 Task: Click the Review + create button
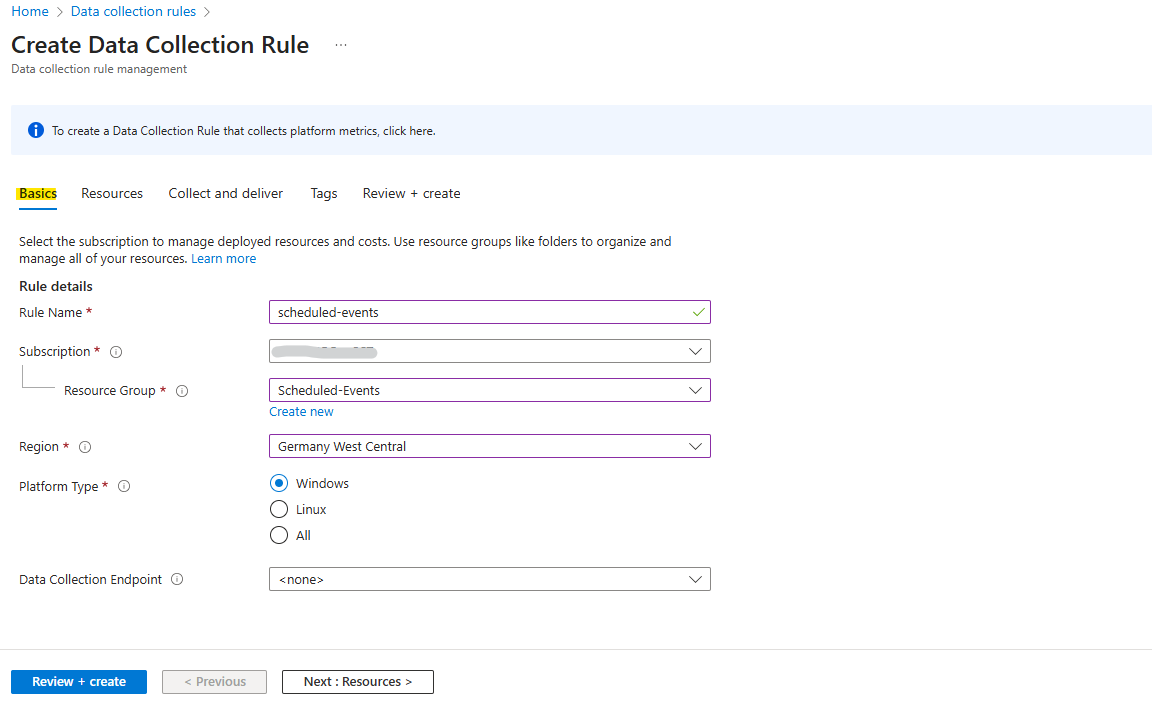point(79,682)
